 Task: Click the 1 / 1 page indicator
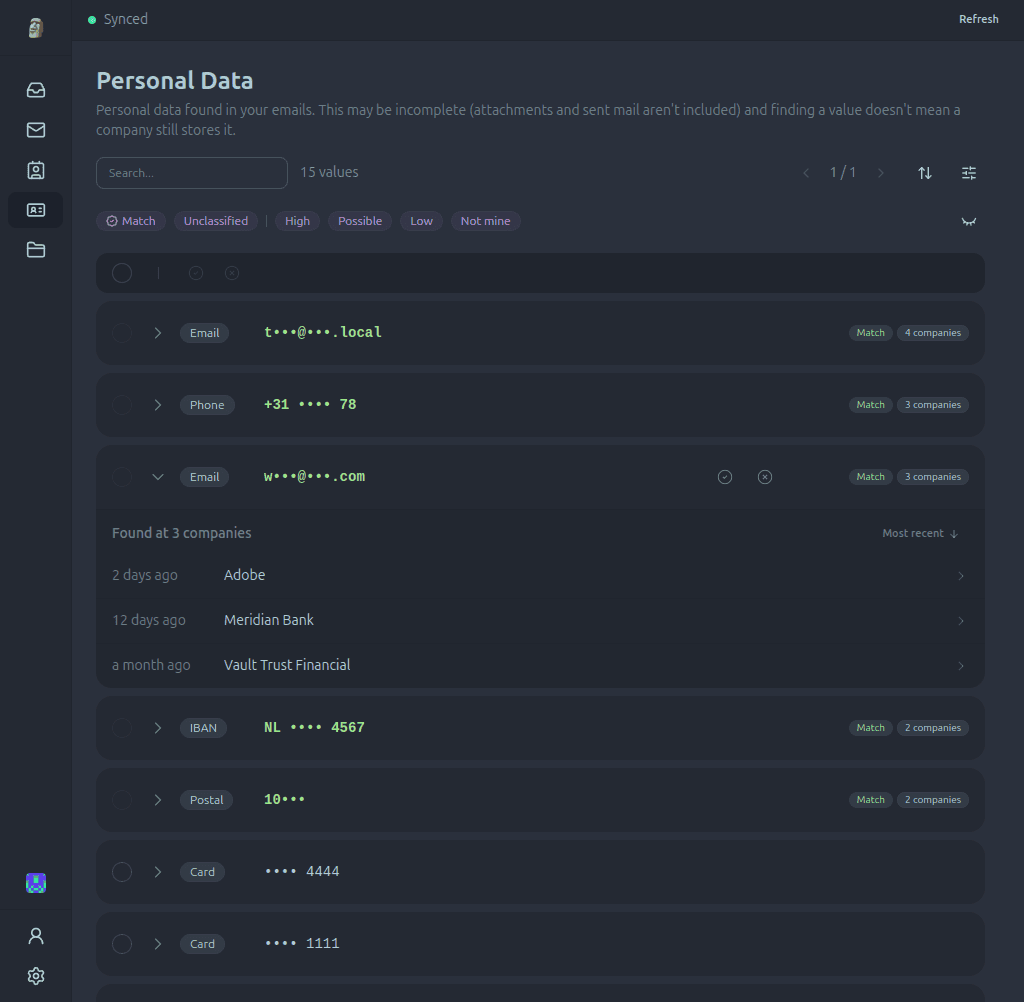[843, 172]
